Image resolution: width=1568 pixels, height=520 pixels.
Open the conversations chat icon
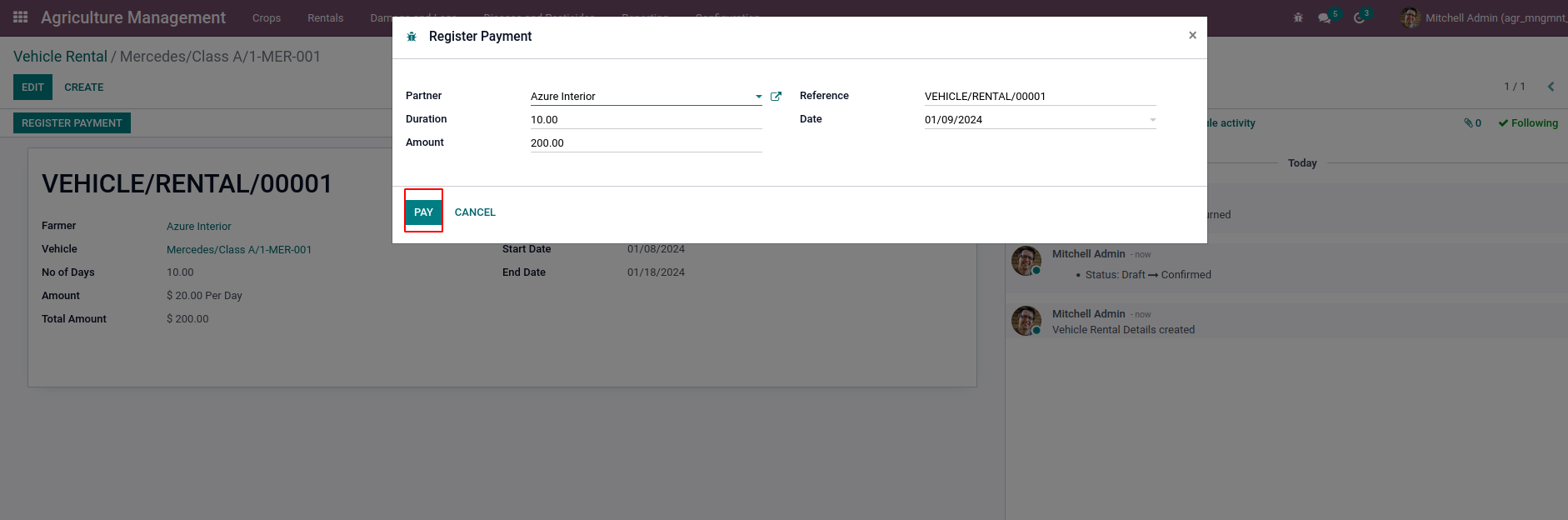1324,17
